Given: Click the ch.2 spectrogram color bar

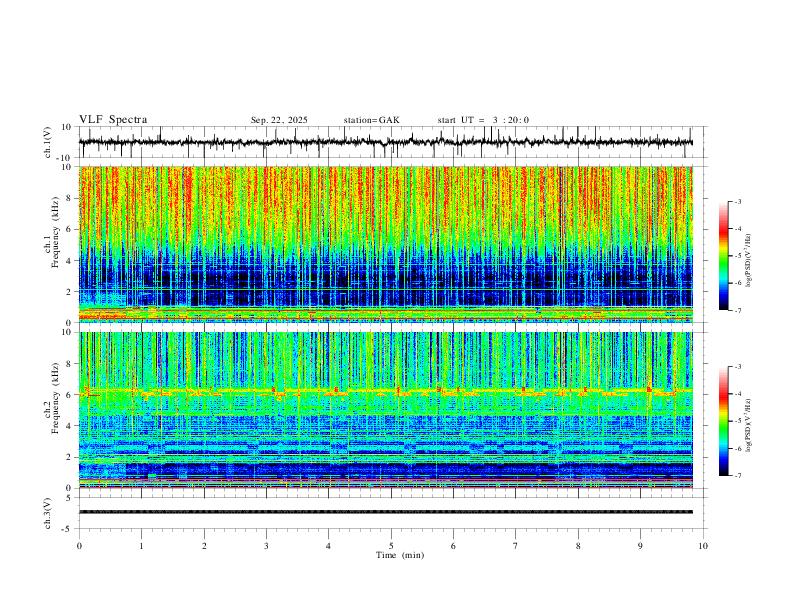Looking at the screenshot, I should [724, 421].
